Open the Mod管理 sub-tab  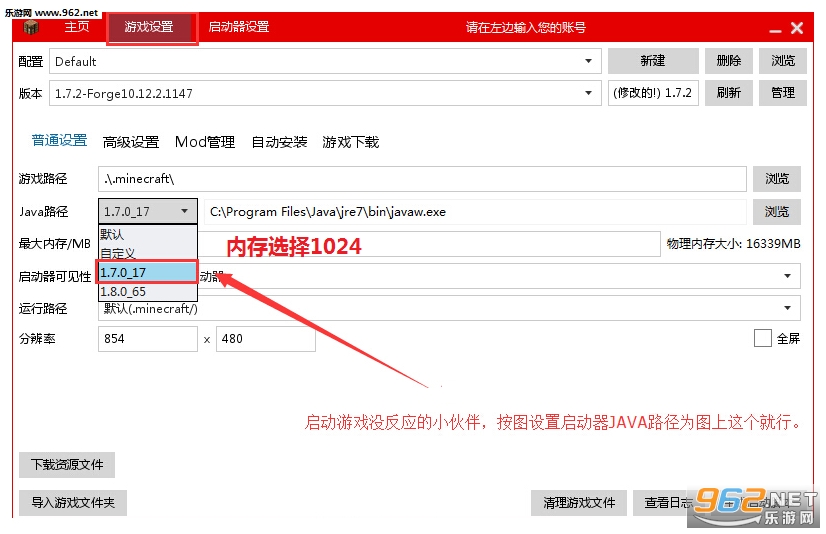204,142
